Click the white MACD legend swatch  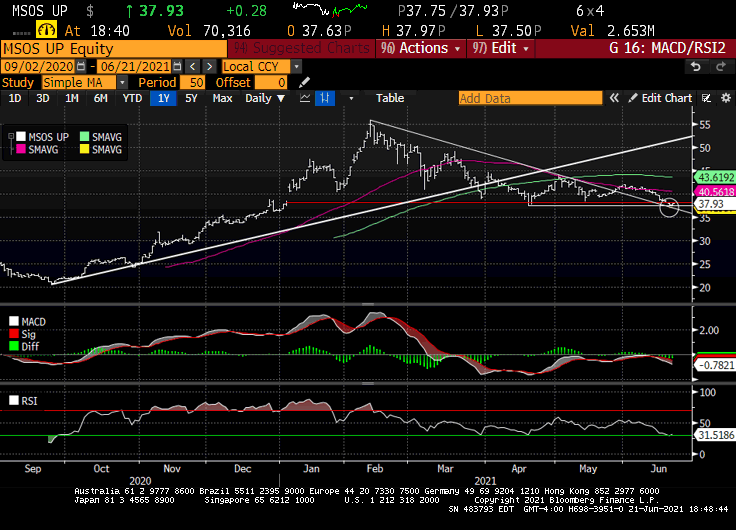pyautogui.click(x=14, y=321)
